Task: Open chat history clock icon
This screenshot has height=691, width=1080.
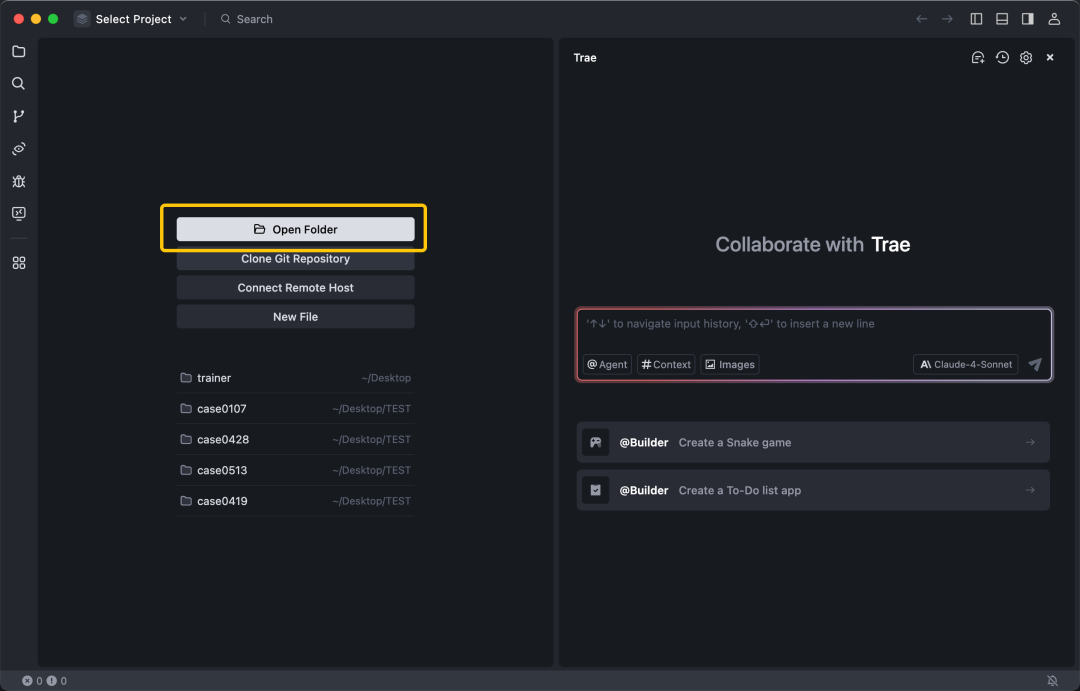Action: coord(1002,58)
